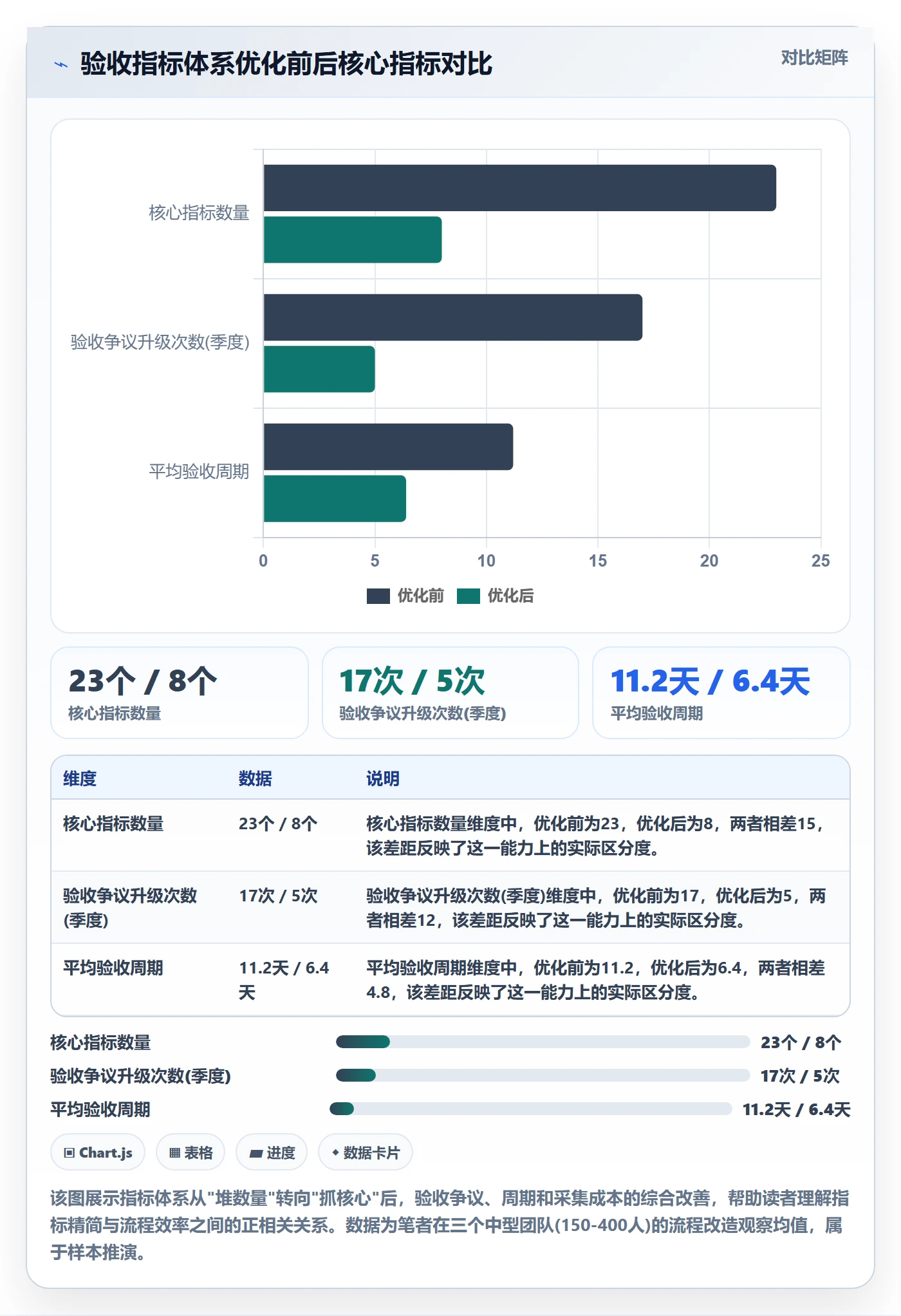
Task: Click table cell 17次 / 5次
Action: [x=278, y=896]
